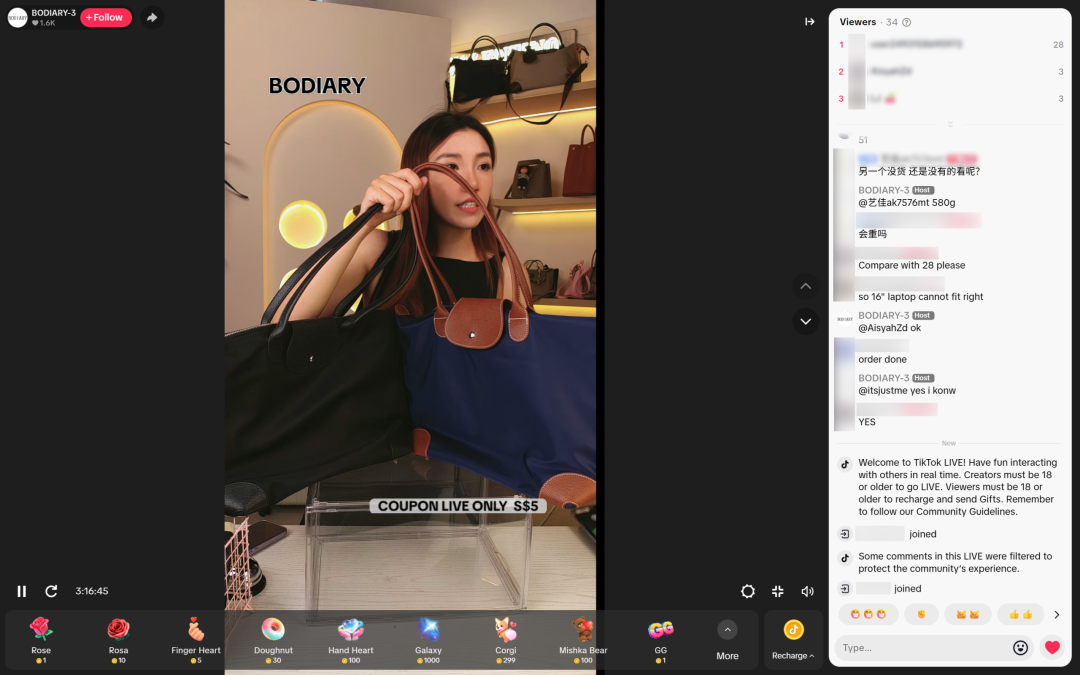Click host reply '@AisyahZd ok'
The width and height of the screenshot is (1080, 675).
[889, 328]
